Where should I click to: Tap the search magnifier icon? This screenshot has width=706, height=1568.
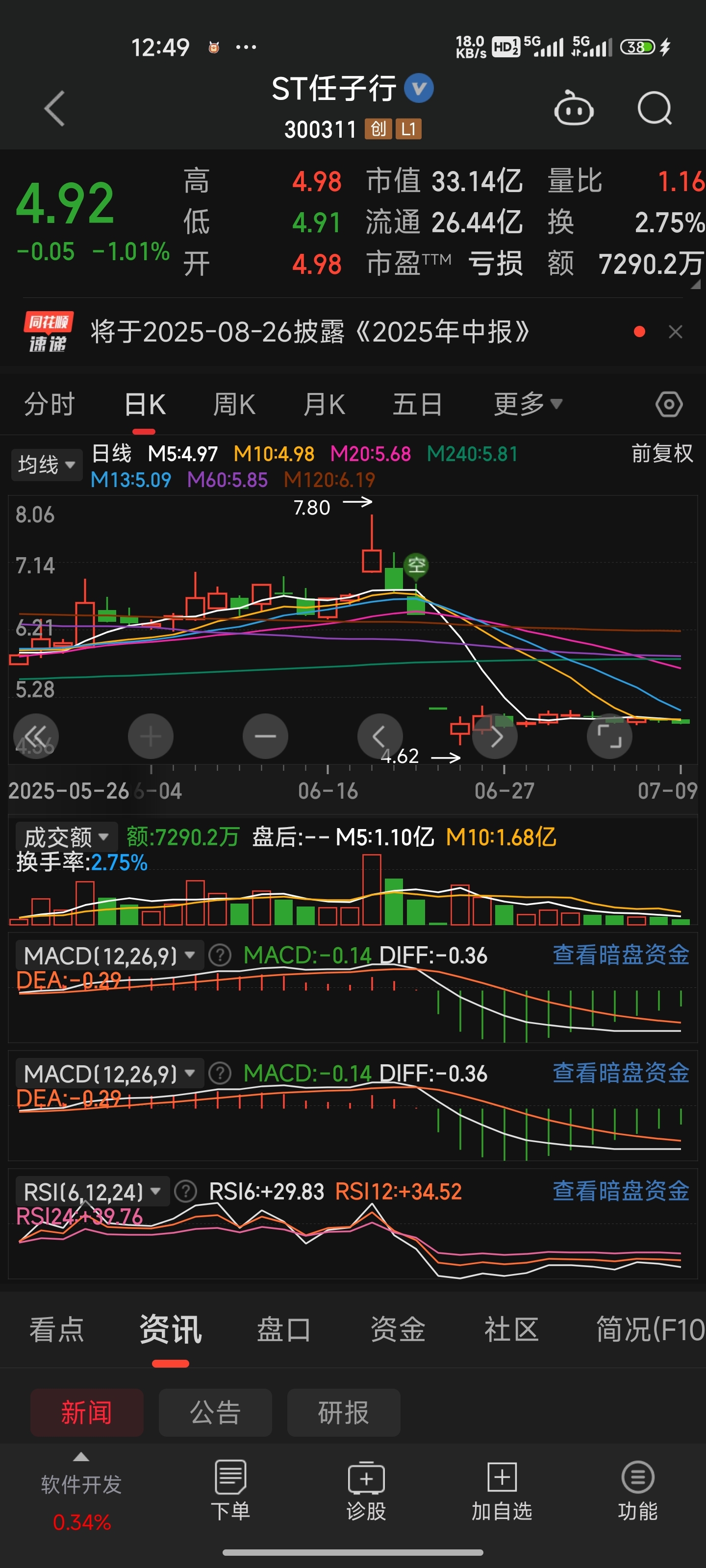[654, 108]
